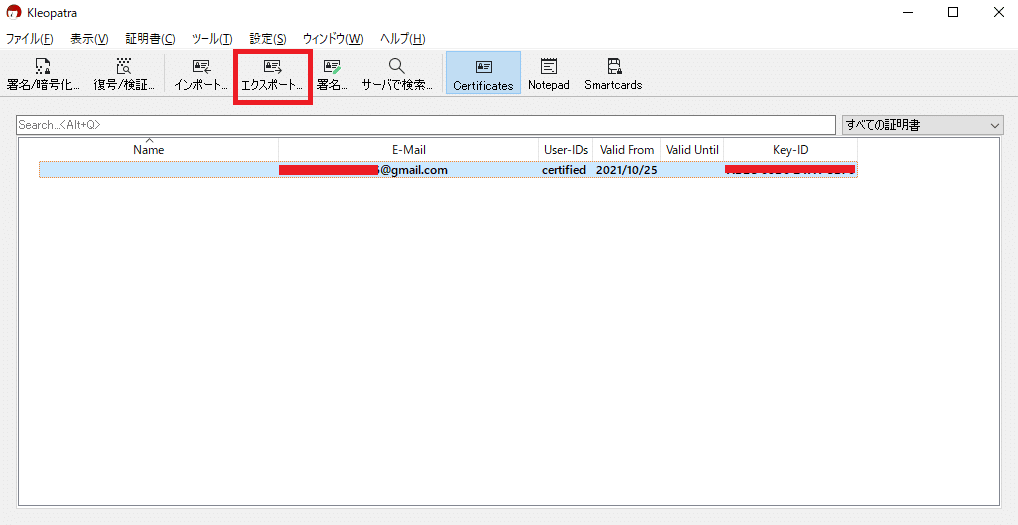Open the Smartcards view
1018x525 pixels.
[x=613, y=73]
